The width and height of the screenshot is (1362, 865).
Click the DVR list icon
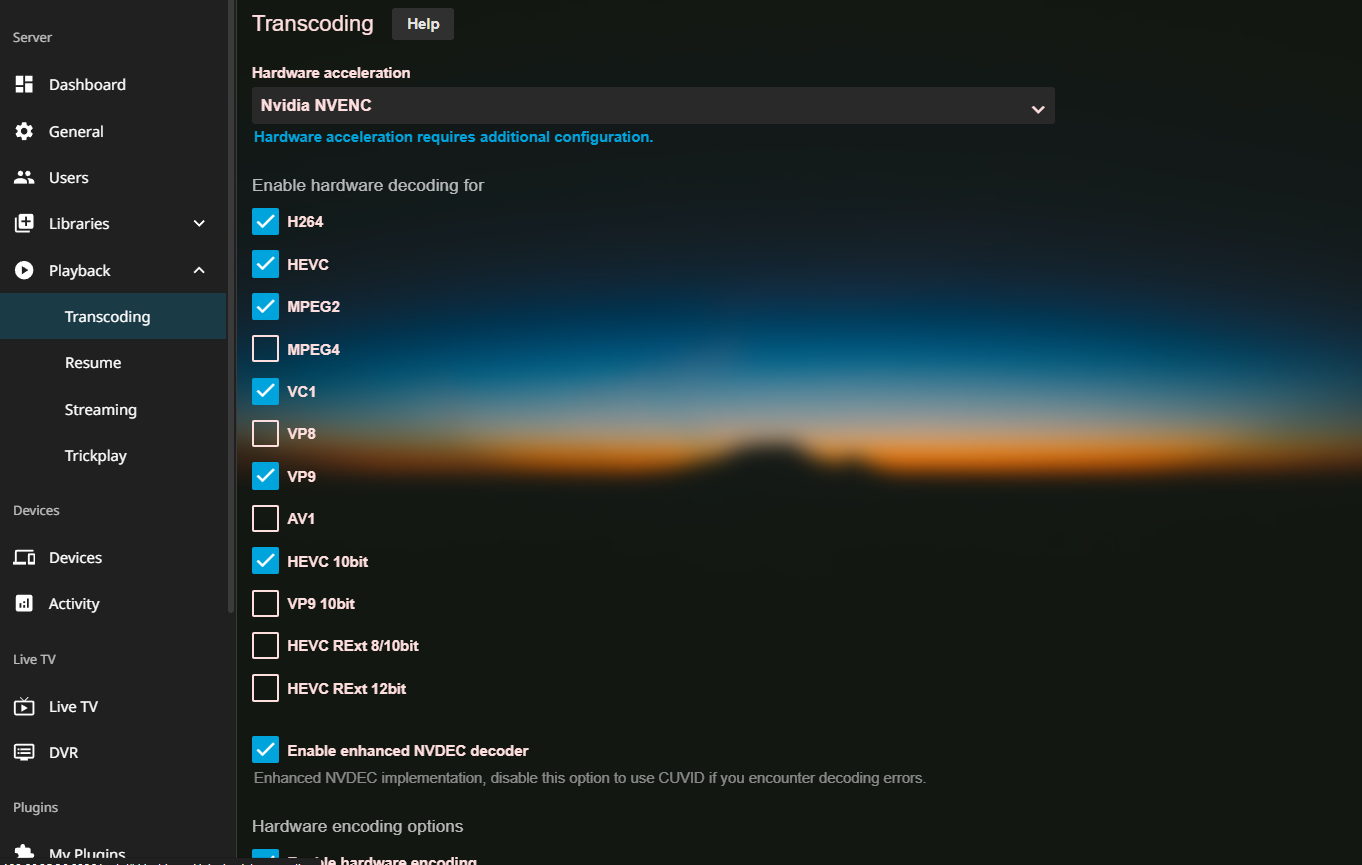pyautogui.click(x=24, y=753)
